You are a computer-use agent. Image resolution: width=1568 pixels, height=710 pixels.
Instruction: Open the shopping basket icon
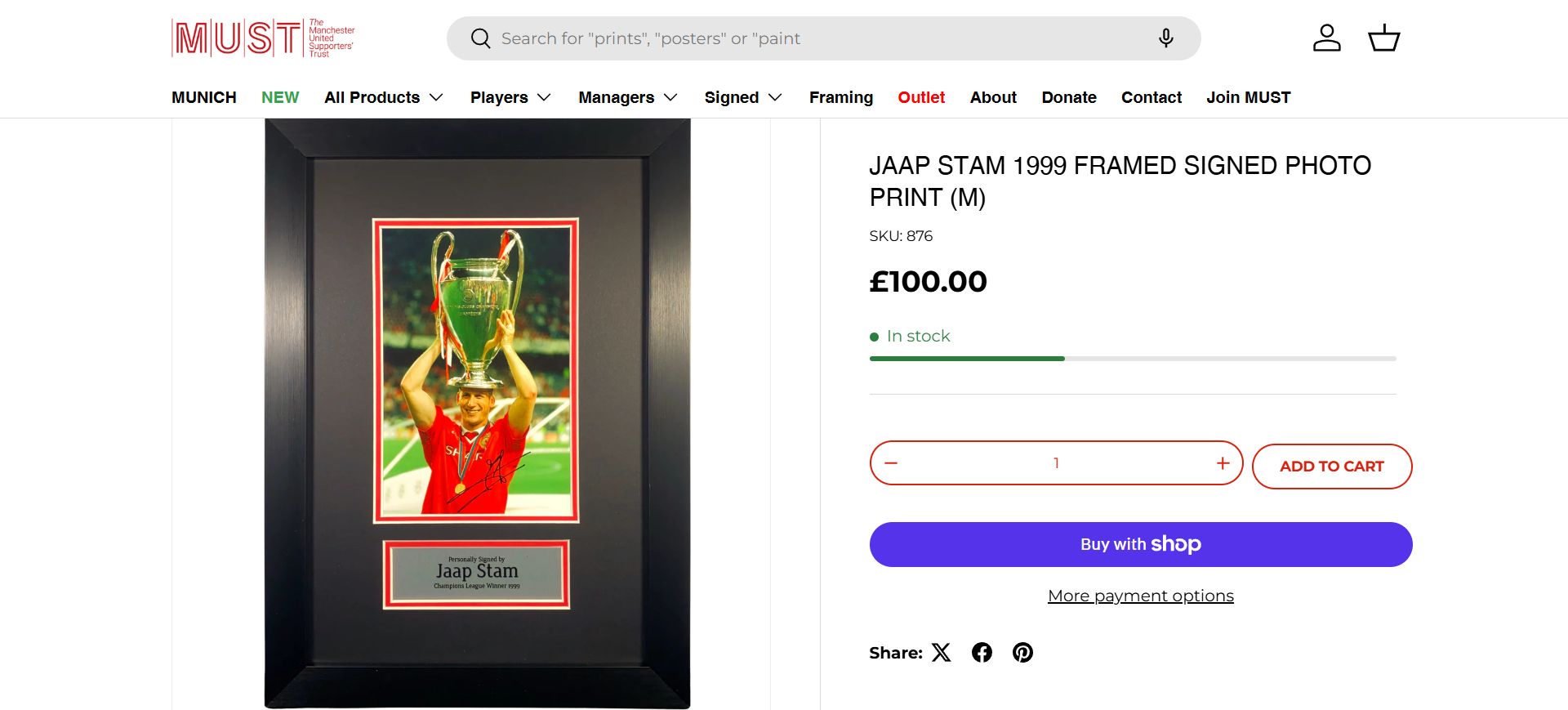[1383, 38]
